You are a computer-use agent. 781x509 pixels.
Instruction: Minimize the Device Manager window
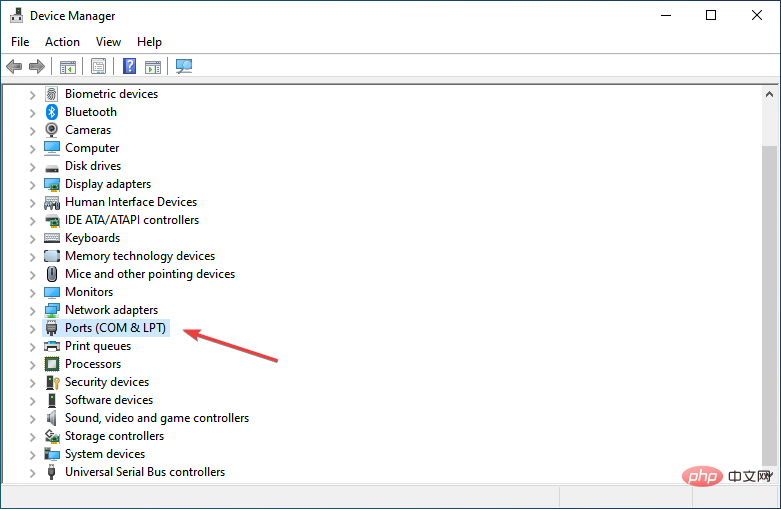666,15
